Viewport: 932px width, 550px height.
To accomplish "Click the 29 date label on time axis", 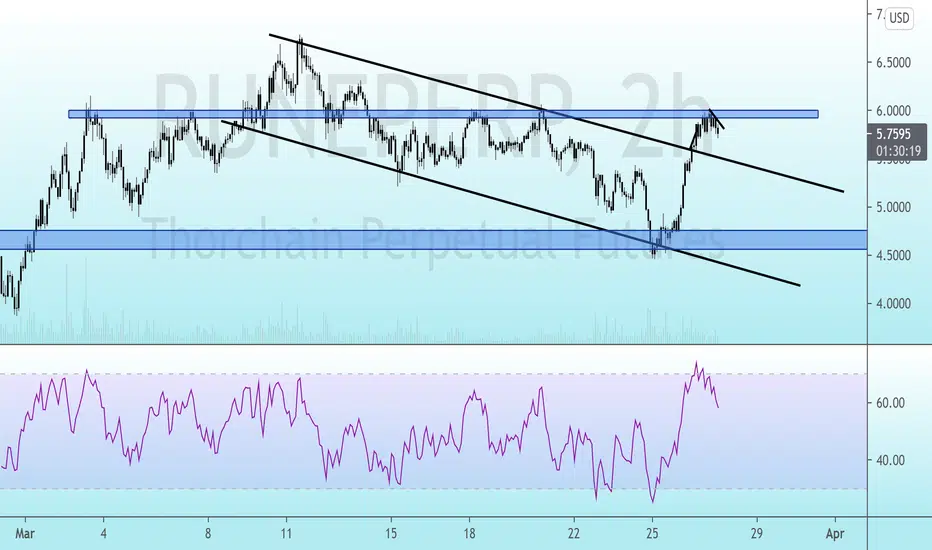I will tap(757, 533).
